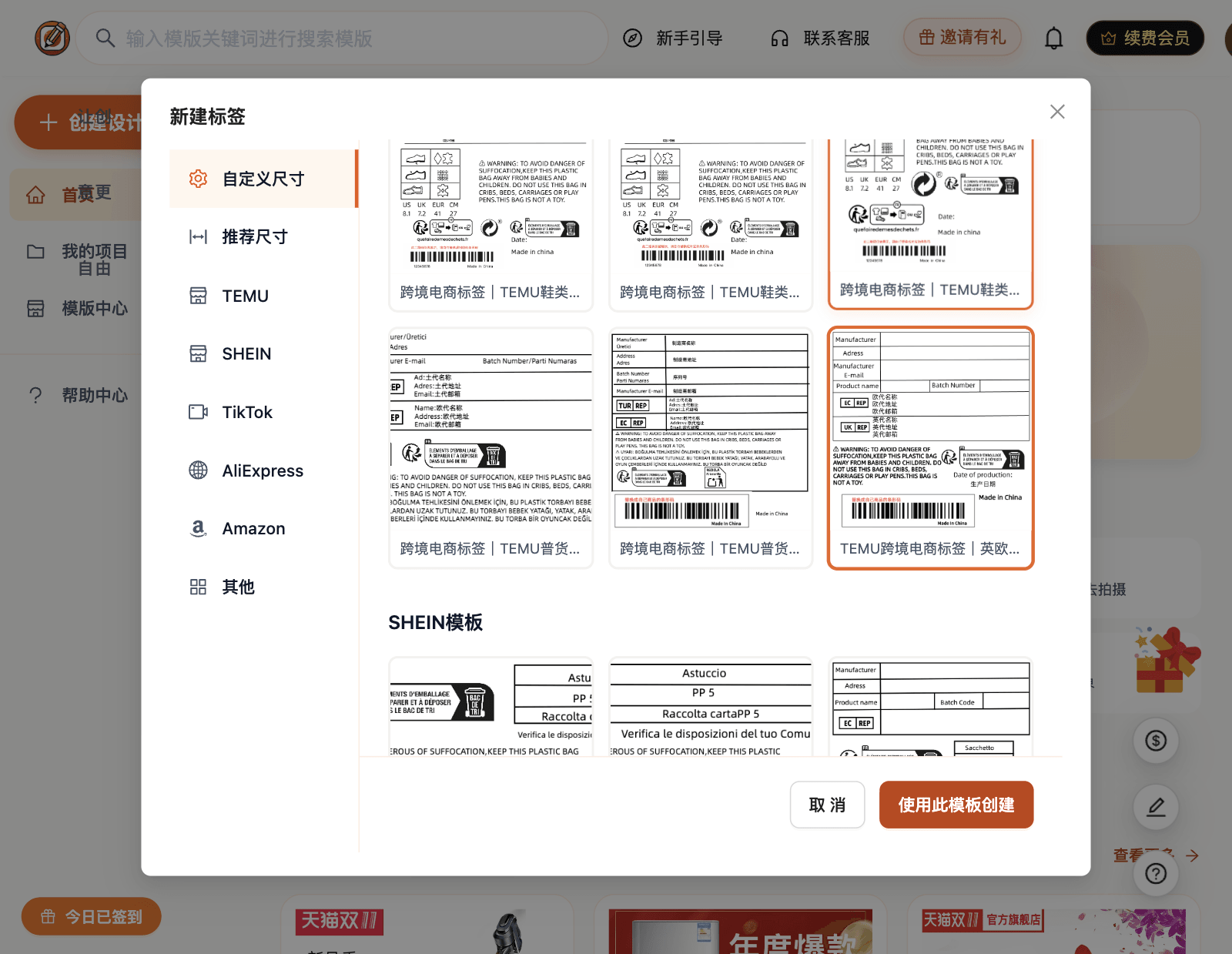Click the home icon in sidebar
This screenshot has width=1232, height=954.
[x=35, y=195]
